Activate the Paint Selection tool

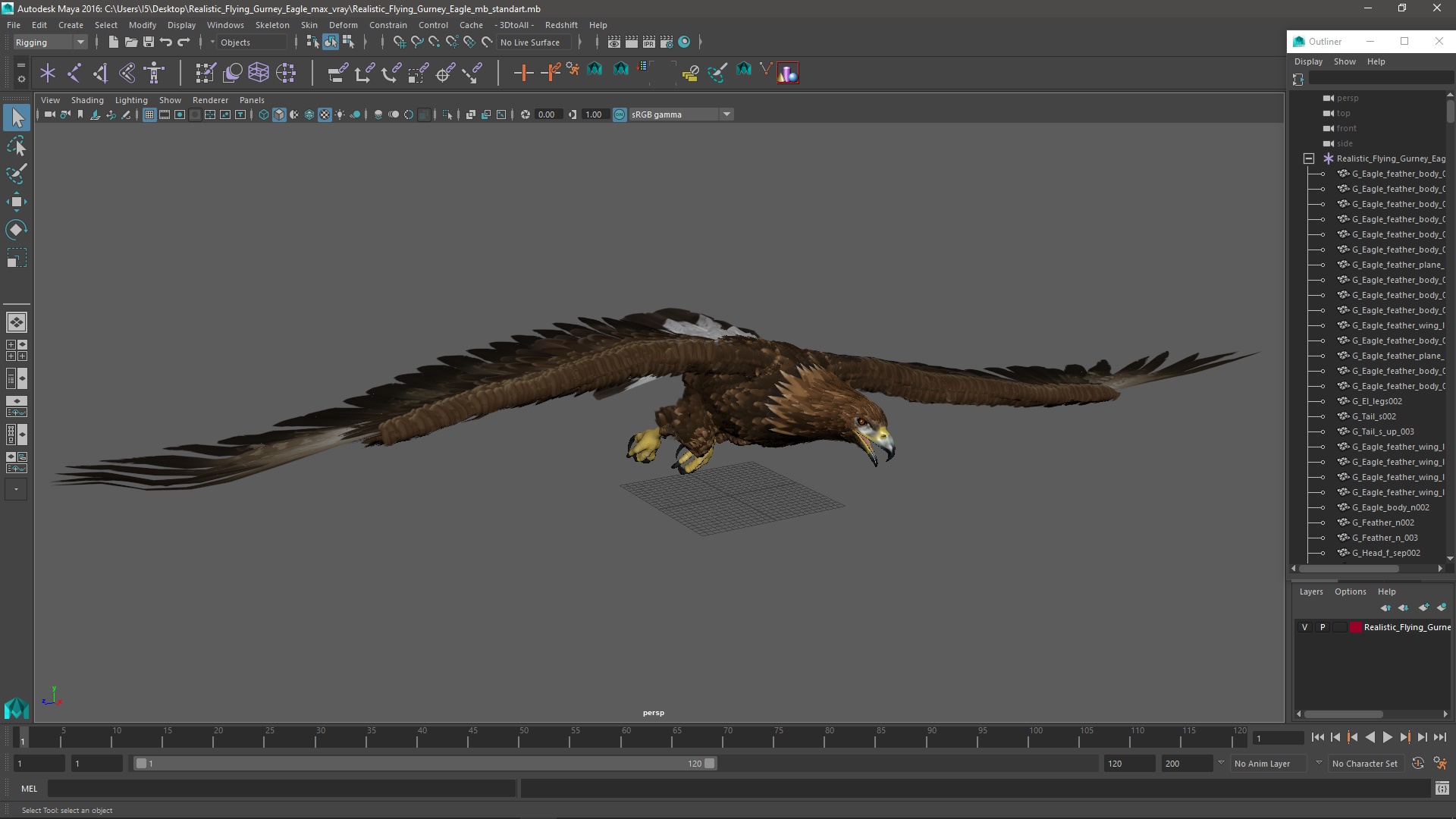click(17, 174)
